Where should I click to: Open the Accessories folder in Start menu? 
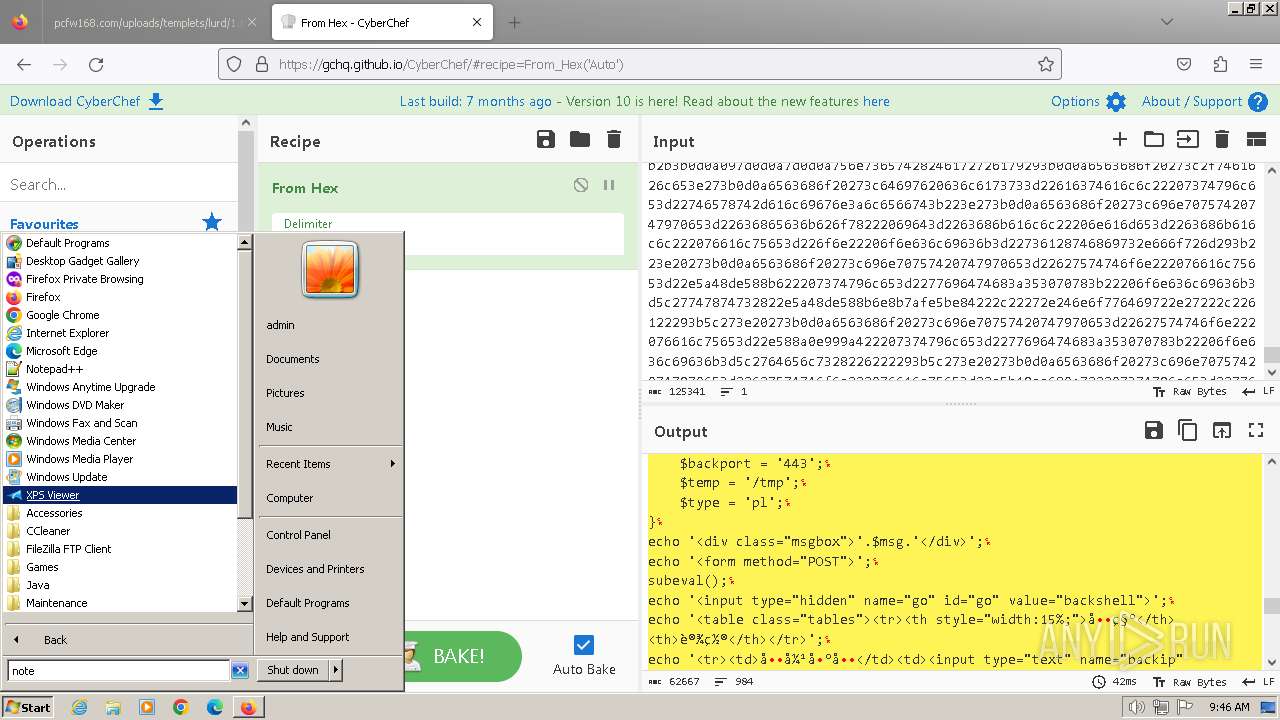coord(121,513)
